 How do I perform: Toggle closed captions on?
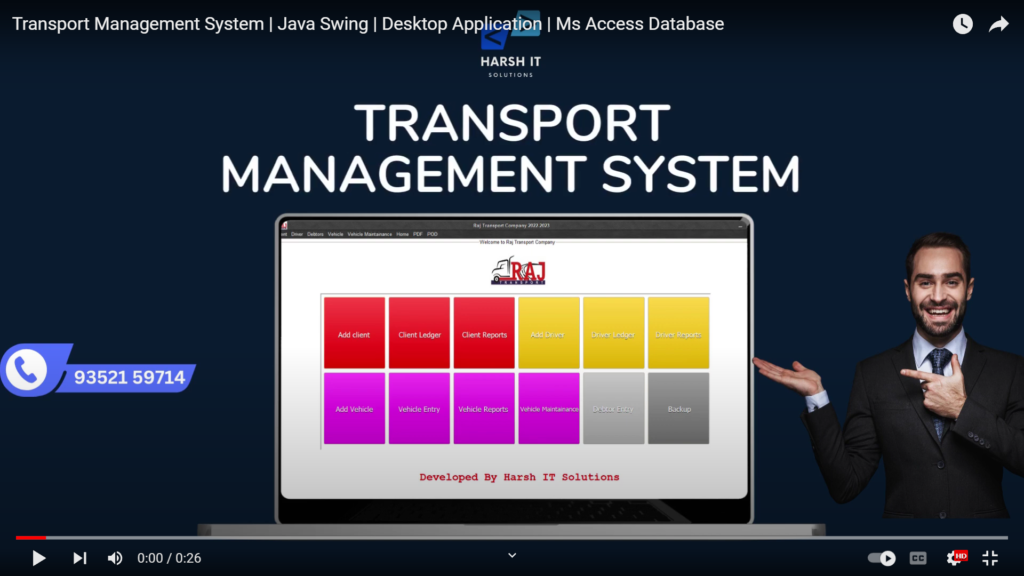[x=918, y=558]
